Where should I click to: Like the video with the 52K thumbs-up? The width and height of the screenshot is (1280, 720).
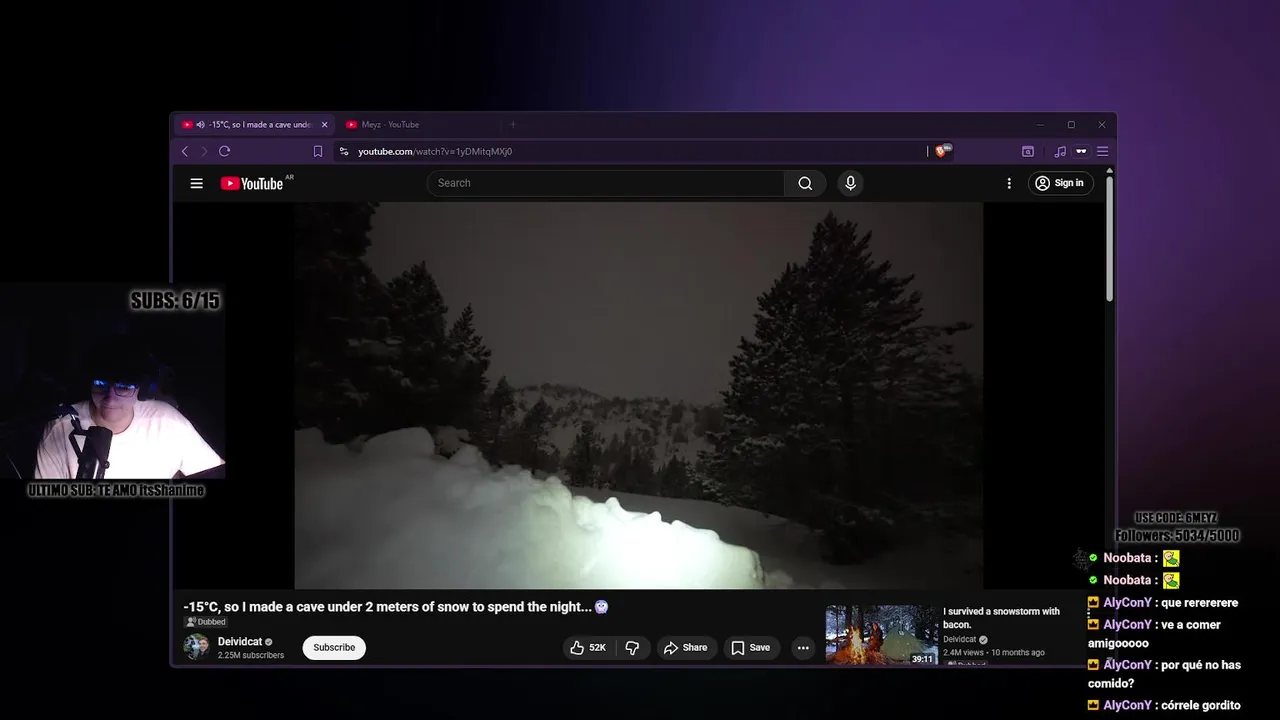coord(588,648)
